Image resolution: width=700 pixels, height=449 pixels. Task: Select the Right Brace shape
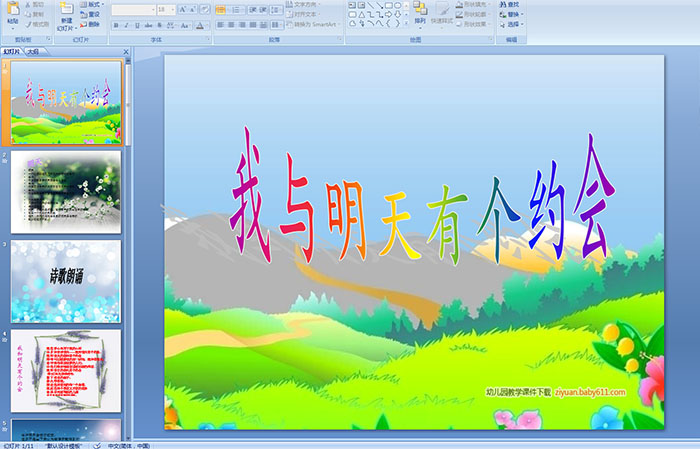click(397, 24)
